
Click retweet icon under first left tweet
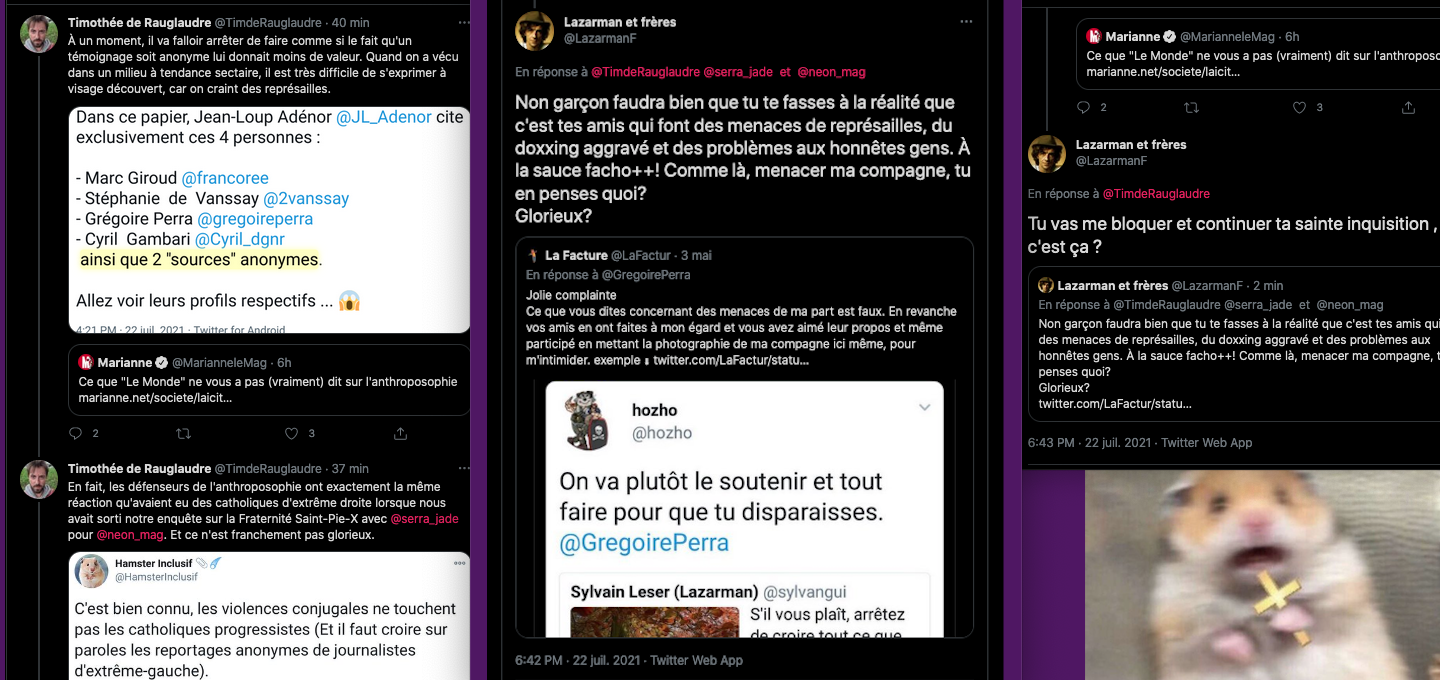[183, 433]
